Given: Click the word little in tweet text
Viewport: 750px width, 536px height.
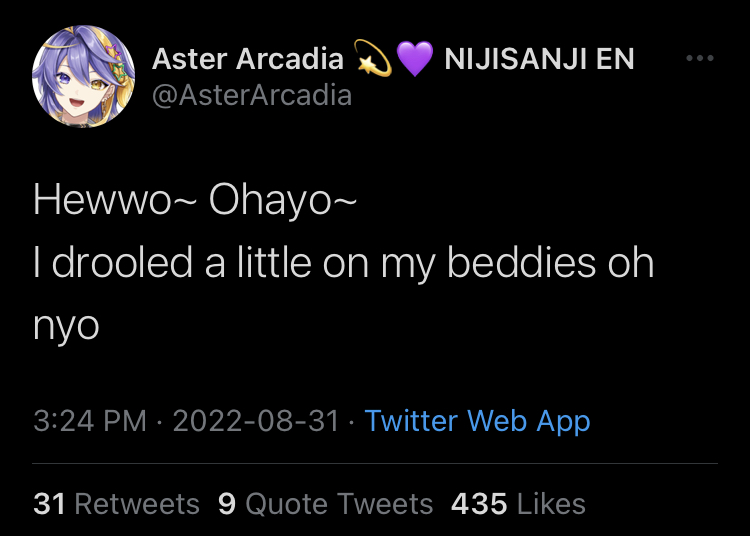Looking at the screenshot, I should [x=273, y=263].
